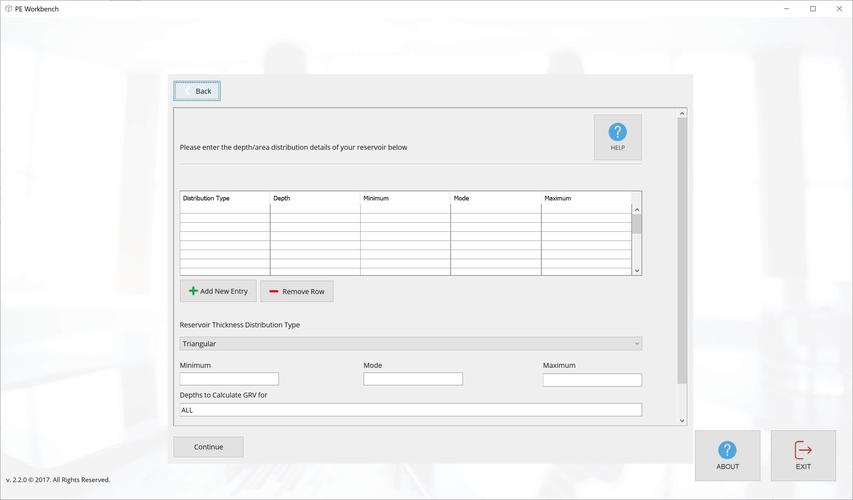Click the table's scroll up arrow

coord(637,209)
